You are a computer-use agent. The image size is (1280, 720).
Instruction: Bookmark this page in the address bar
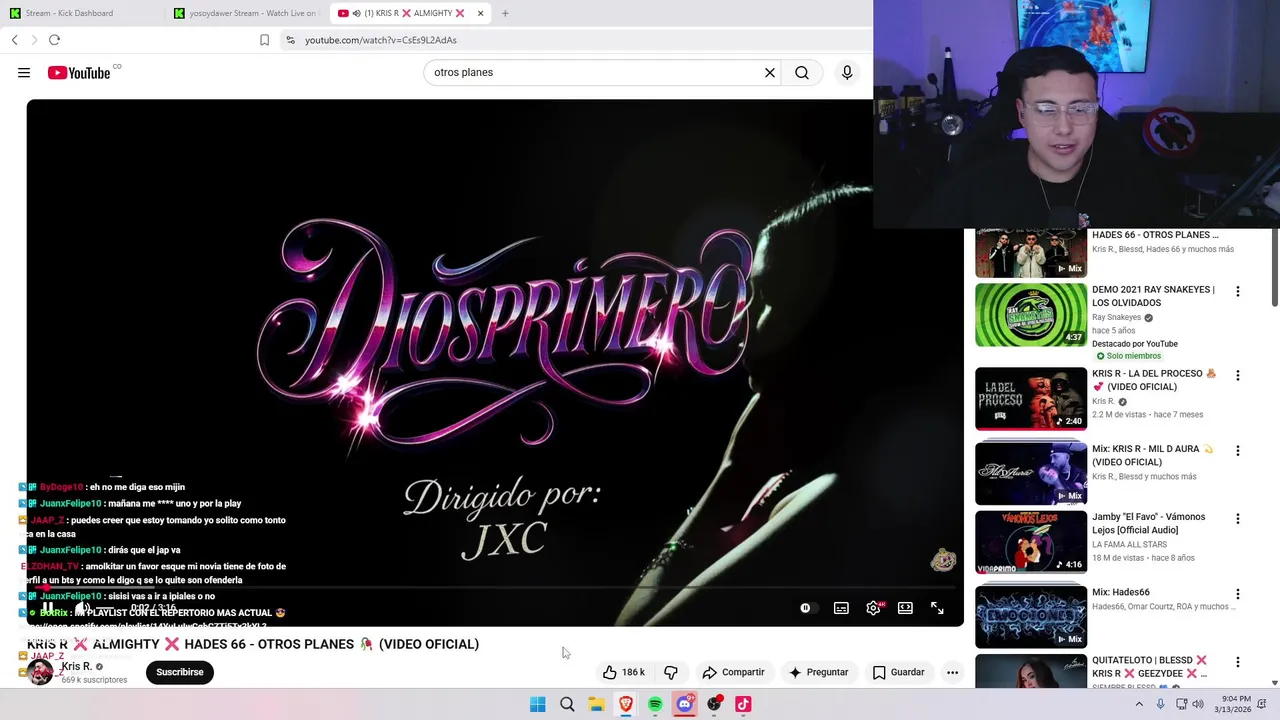[x=264, y=40]
